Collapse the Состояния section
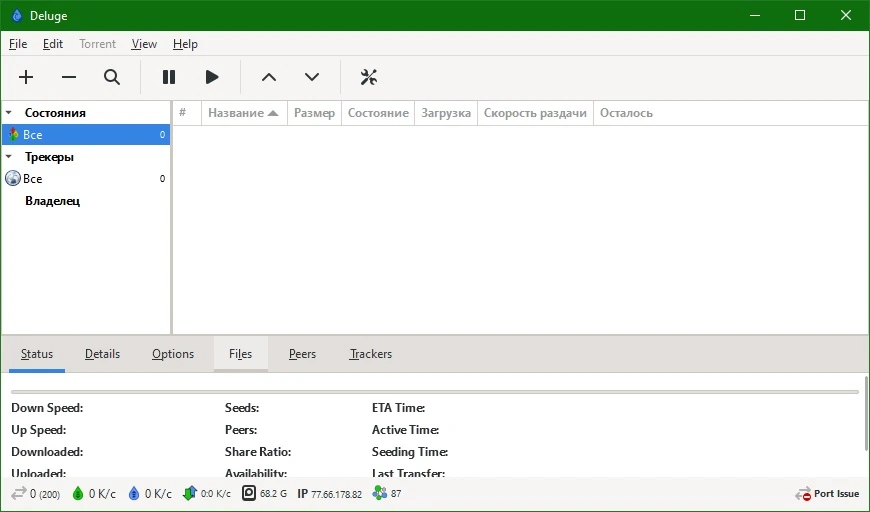The width and height of the screenshot is (870, 512). pos(9,113)
